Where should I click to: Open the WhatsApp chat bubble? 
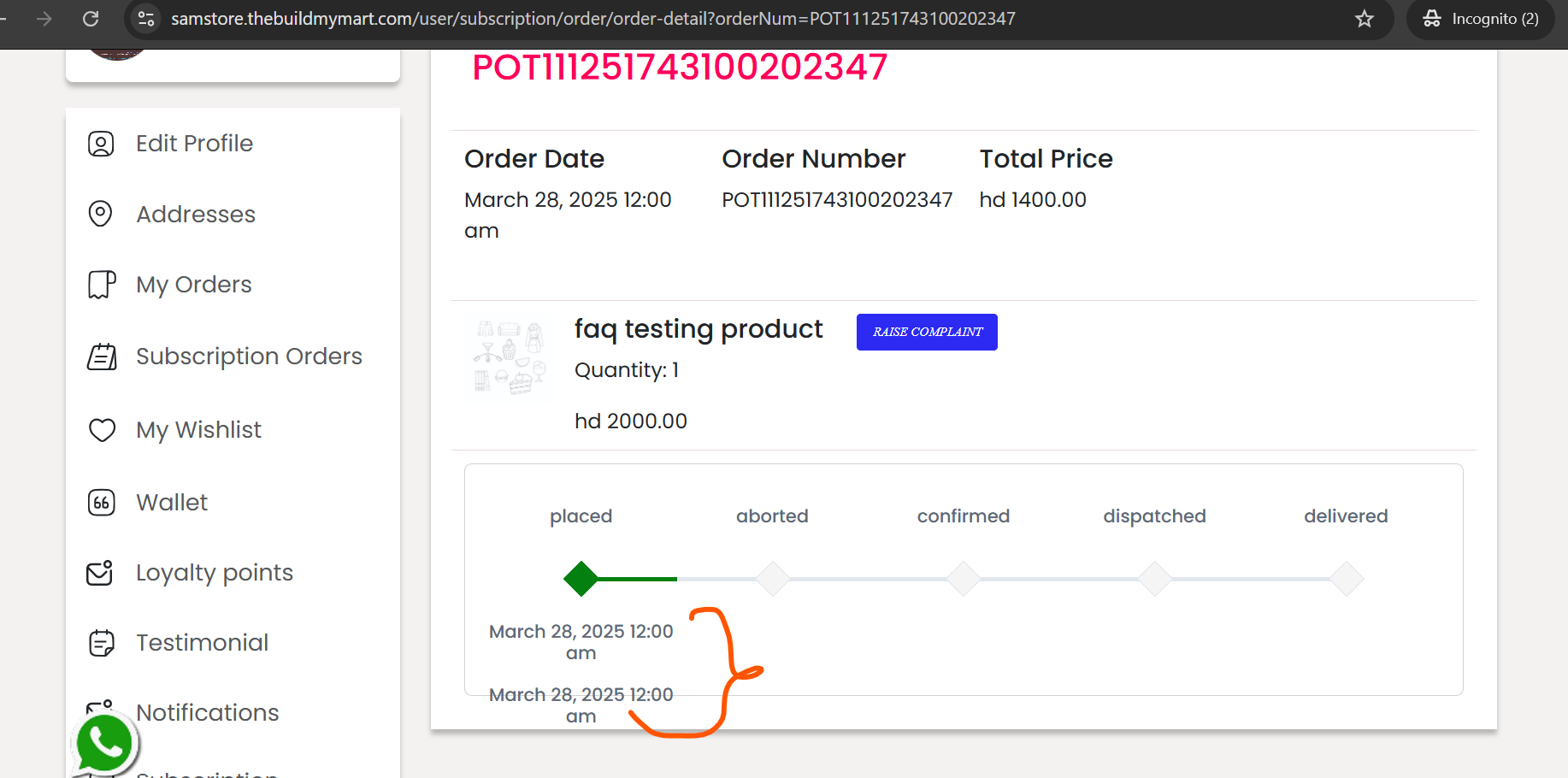point(105,744)
